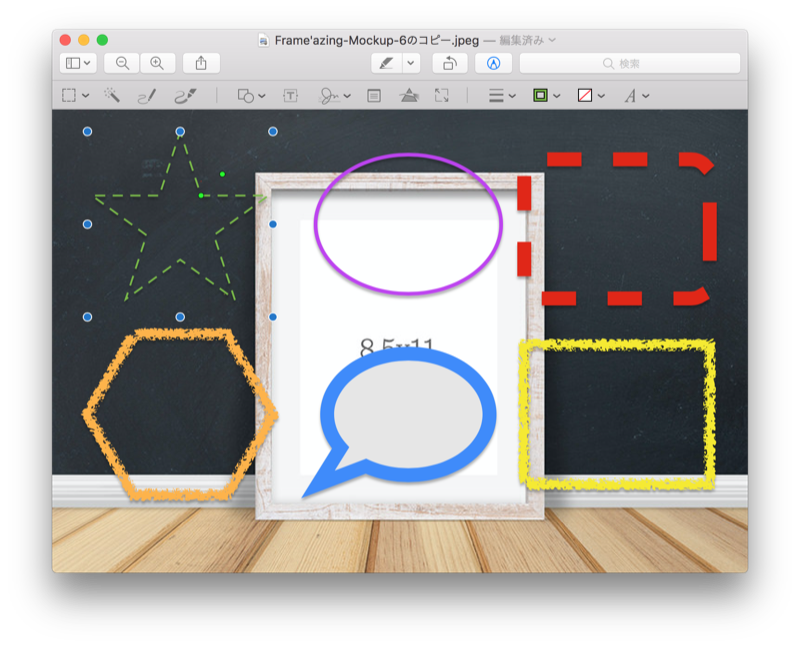800x647 pixels.
Task: Expand fill color dropdown chevron
Action: tap(602, 95)
